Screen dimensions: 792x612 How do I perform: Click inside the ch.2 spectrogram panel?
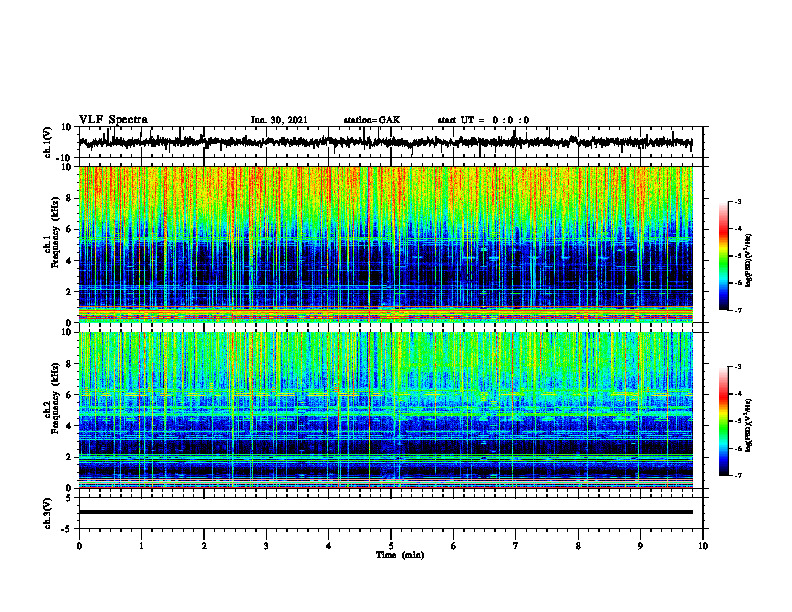pyautogui.click(x=386, y=410)
